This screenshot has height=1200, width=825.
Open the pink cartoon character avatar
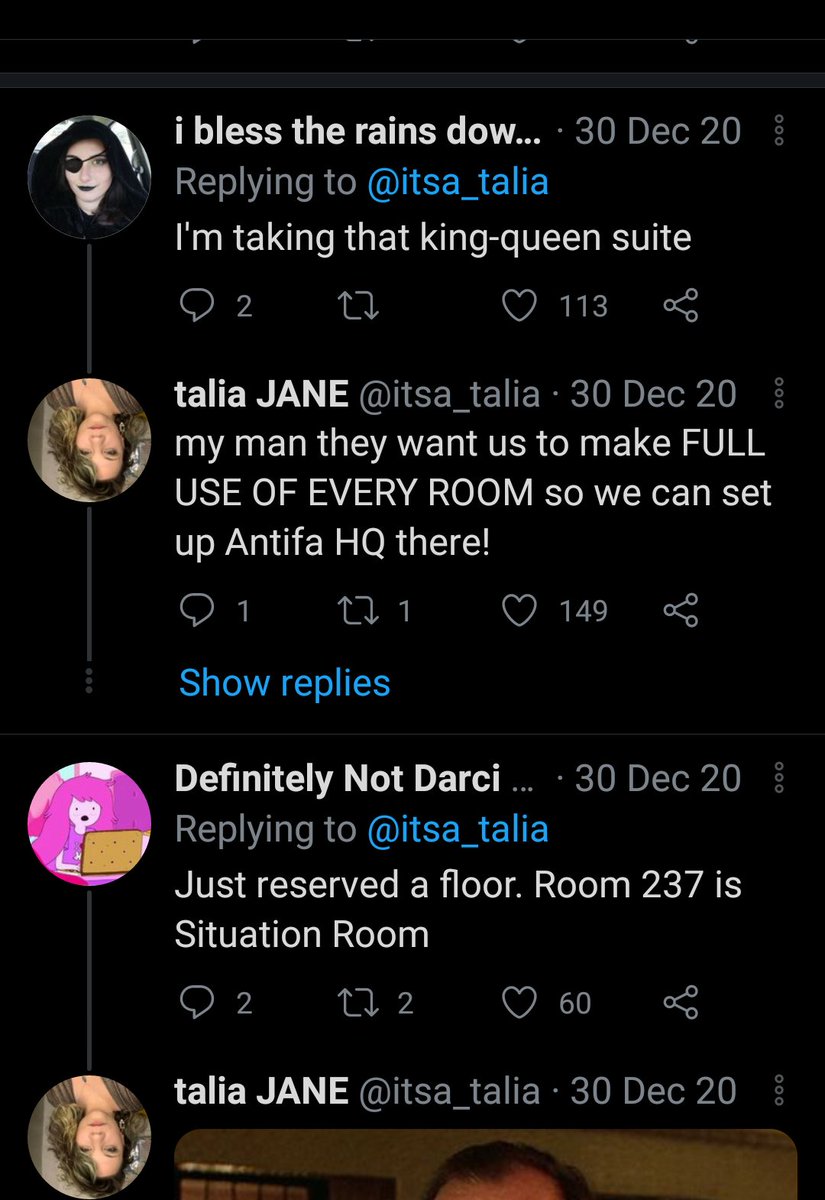coord(90,823)
